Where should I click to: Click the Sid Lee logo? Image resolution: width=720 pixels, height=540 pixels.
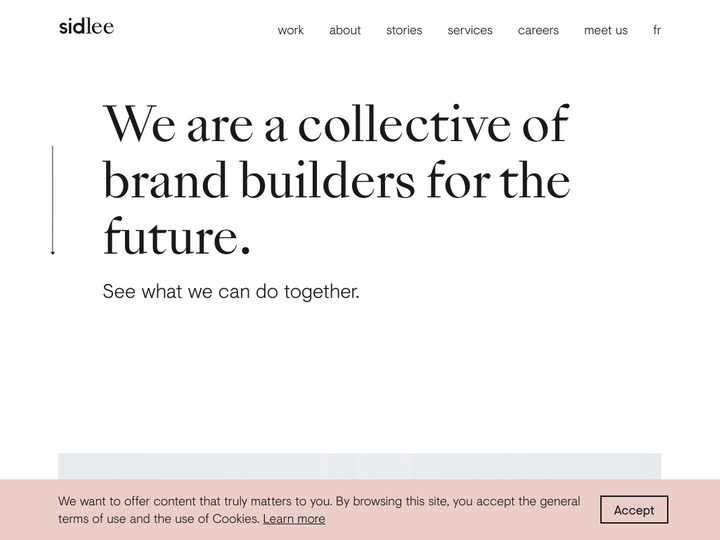point(86,27)
